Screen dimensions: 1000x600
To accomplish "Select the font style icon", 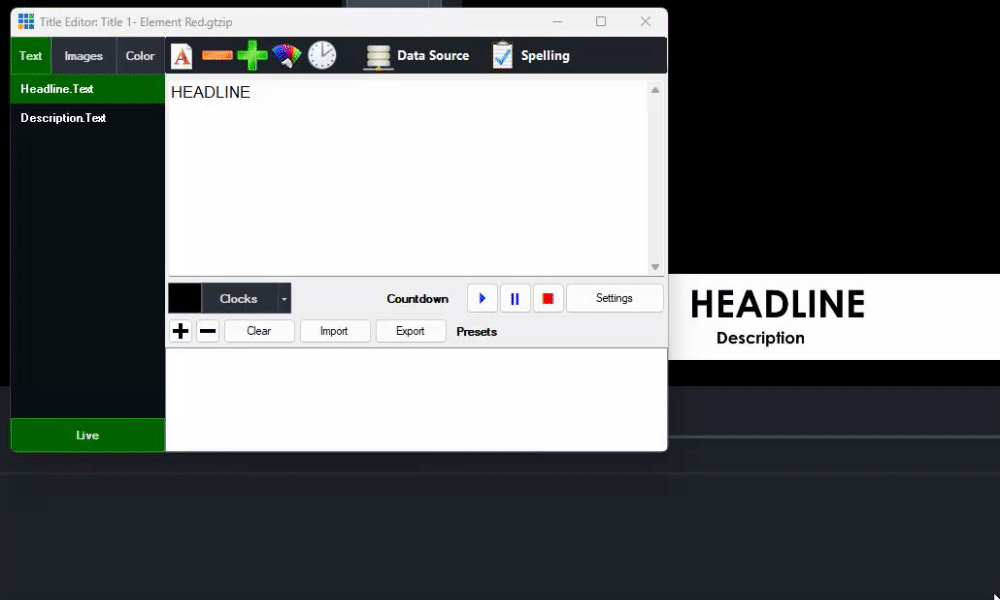I will pyautogui.click(x=181, y=55).
